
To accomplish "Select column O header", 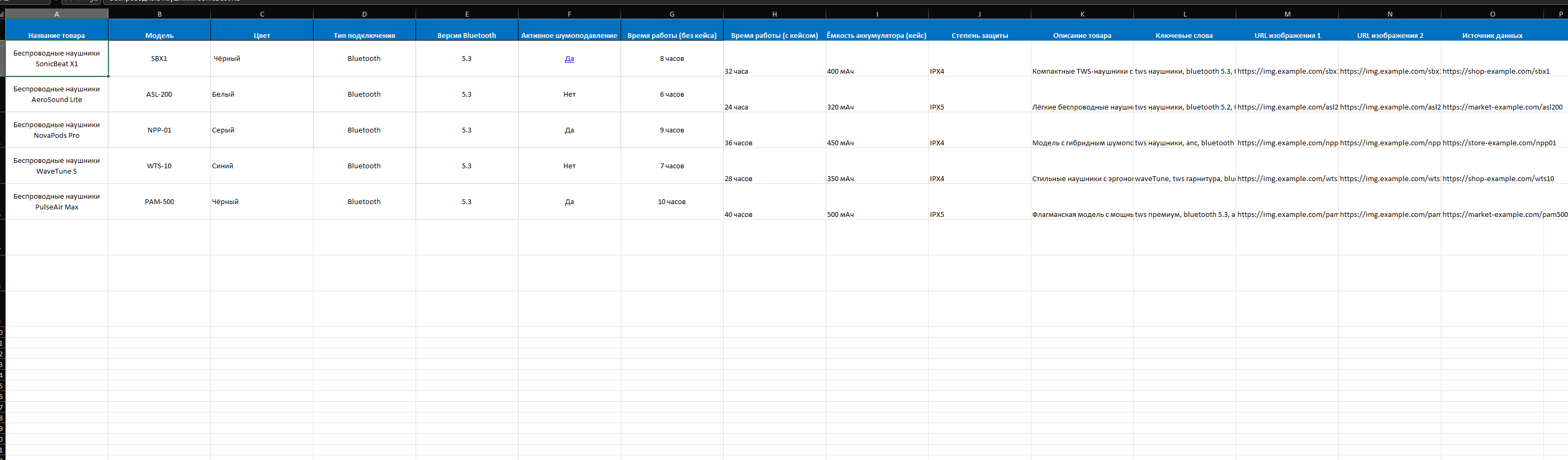I will pyautogui.click(x=1492, y=14).
